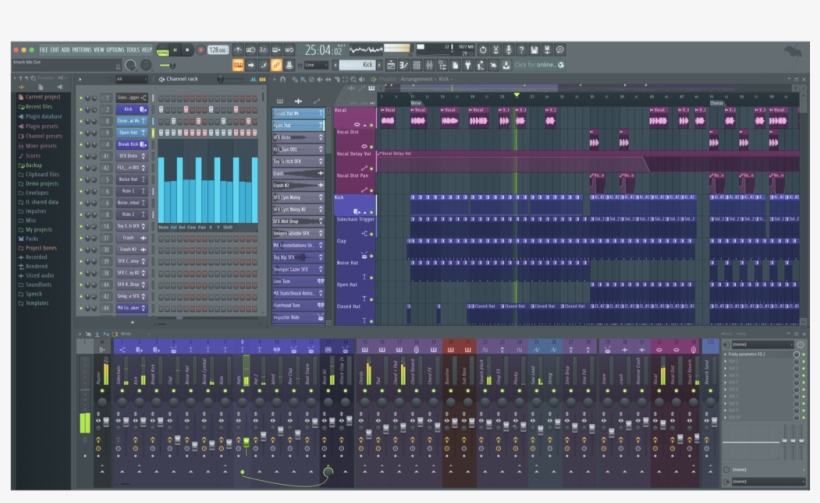Click the plus icon above the picker list
The image size is (820, 503).
[x=298, y=101]
